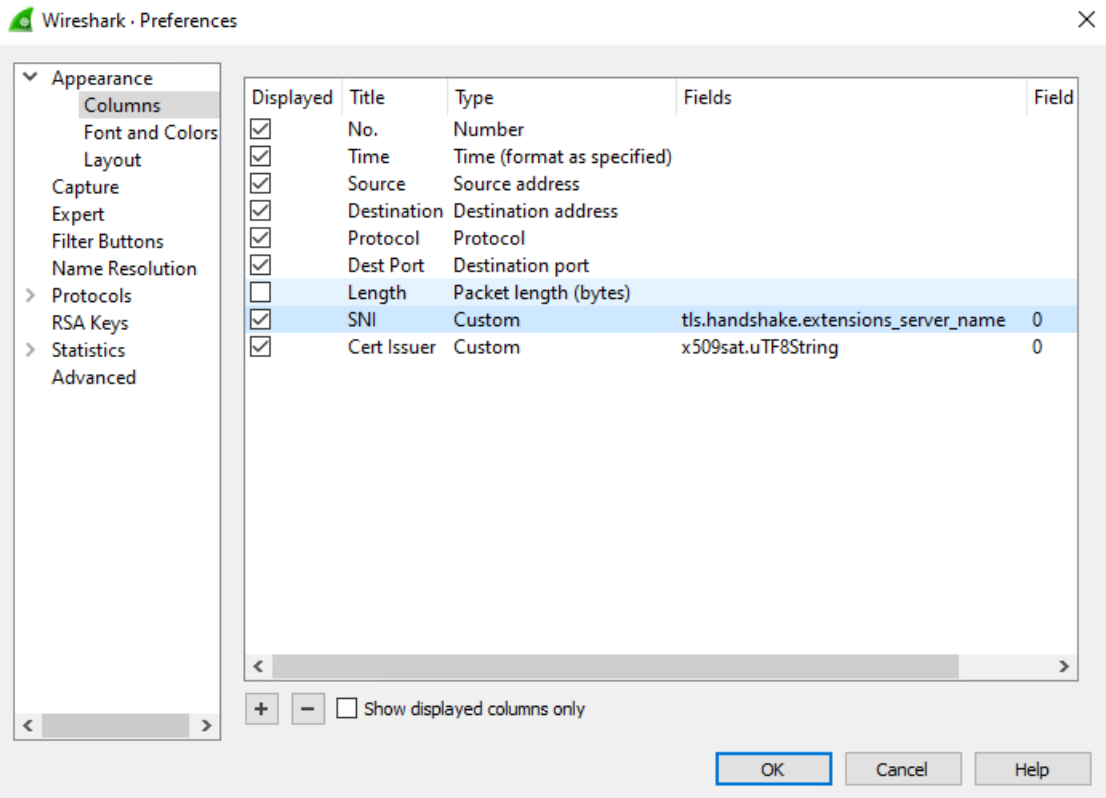
Task: Select Appearance label in tree
Action: tap(102, 78)
